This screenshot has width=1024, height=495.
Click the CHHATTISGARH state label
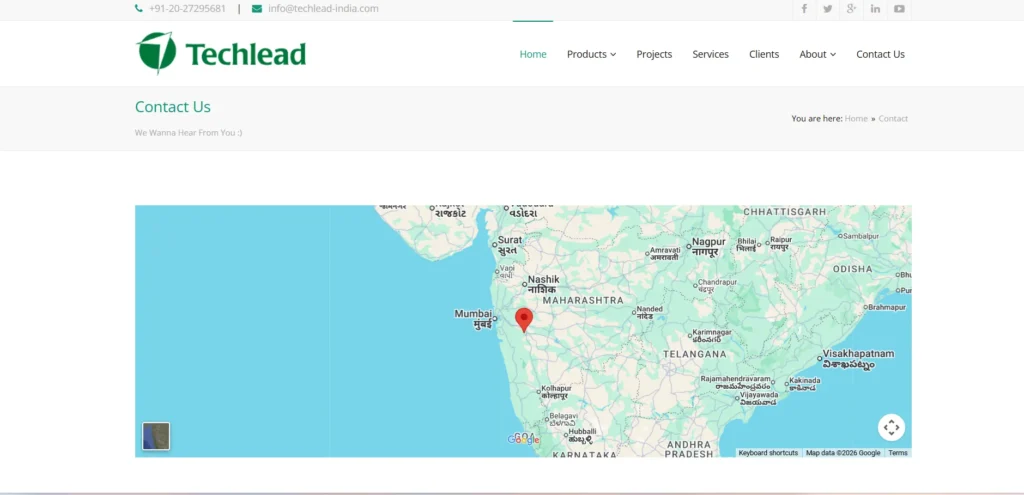click(x=784, y=212)
